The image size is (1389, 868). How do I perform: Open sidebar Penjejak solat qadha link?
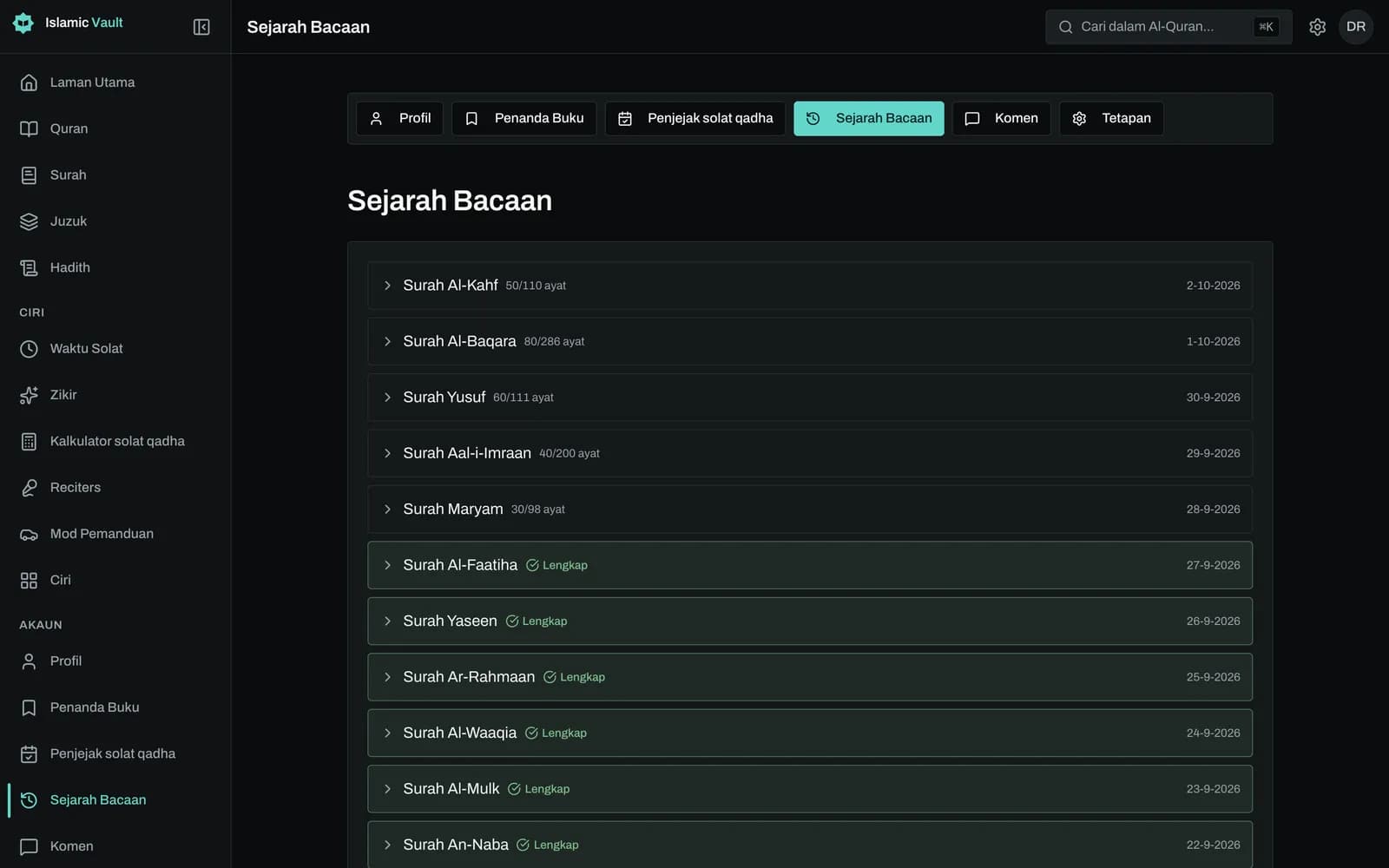click(115, 753)
